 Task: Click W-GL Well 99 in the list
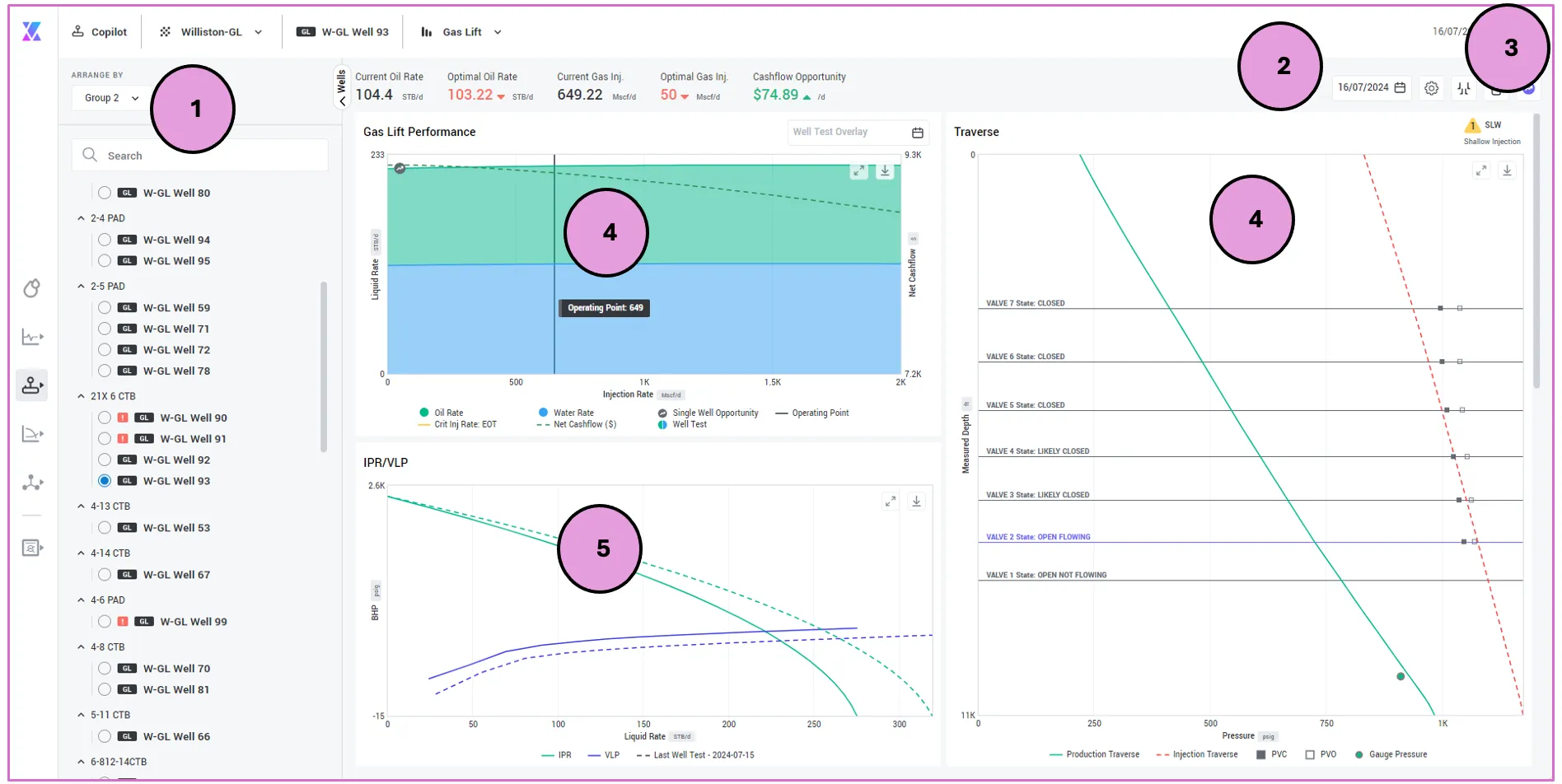tap(194, 622)
